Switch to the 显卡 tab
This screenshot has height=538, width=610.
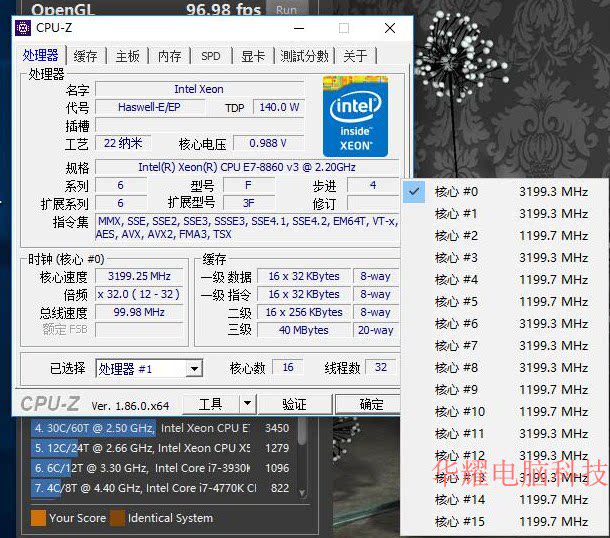tap(253, 56)
